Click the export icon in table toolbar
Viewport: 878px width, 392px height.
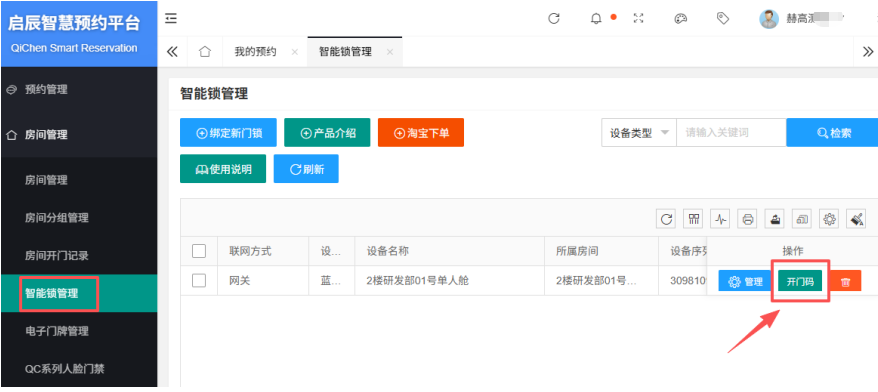[775, 219]
